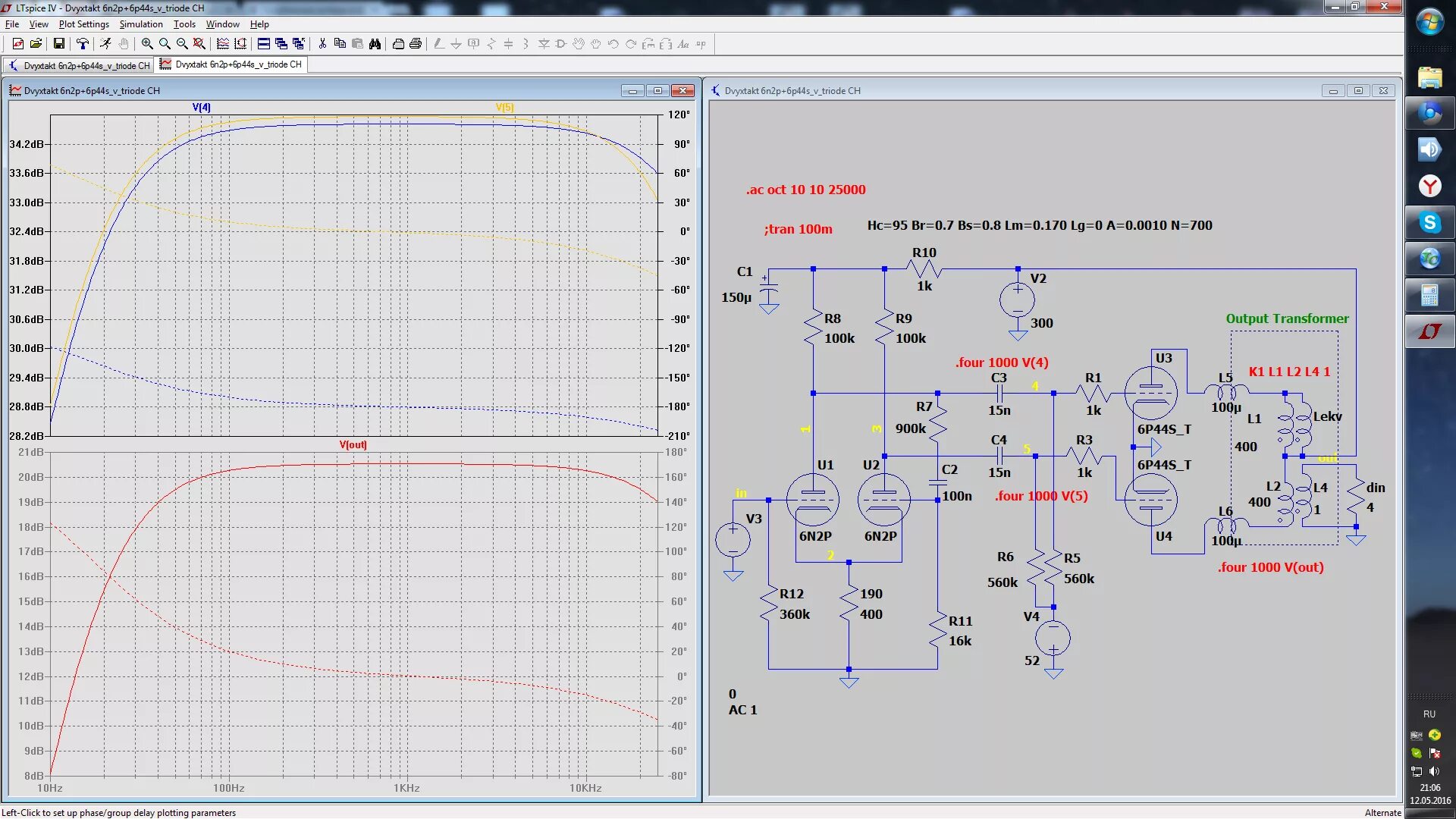The height and width of the screenshot is (819, 1456).
Task: Open the Plot Settings menu
Action: 84,24
